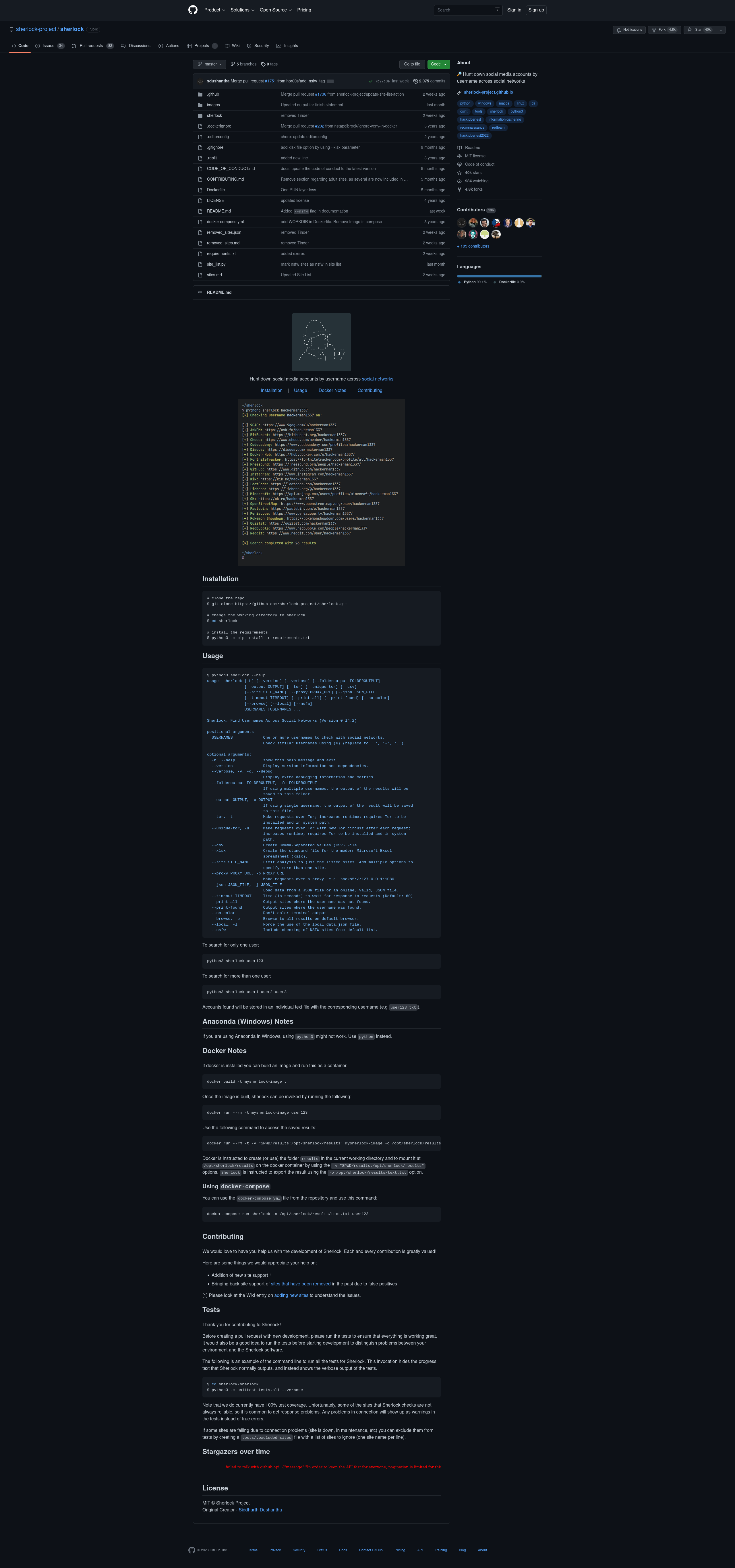Fork the repository

pyautogui.click(x=664, y=29)
